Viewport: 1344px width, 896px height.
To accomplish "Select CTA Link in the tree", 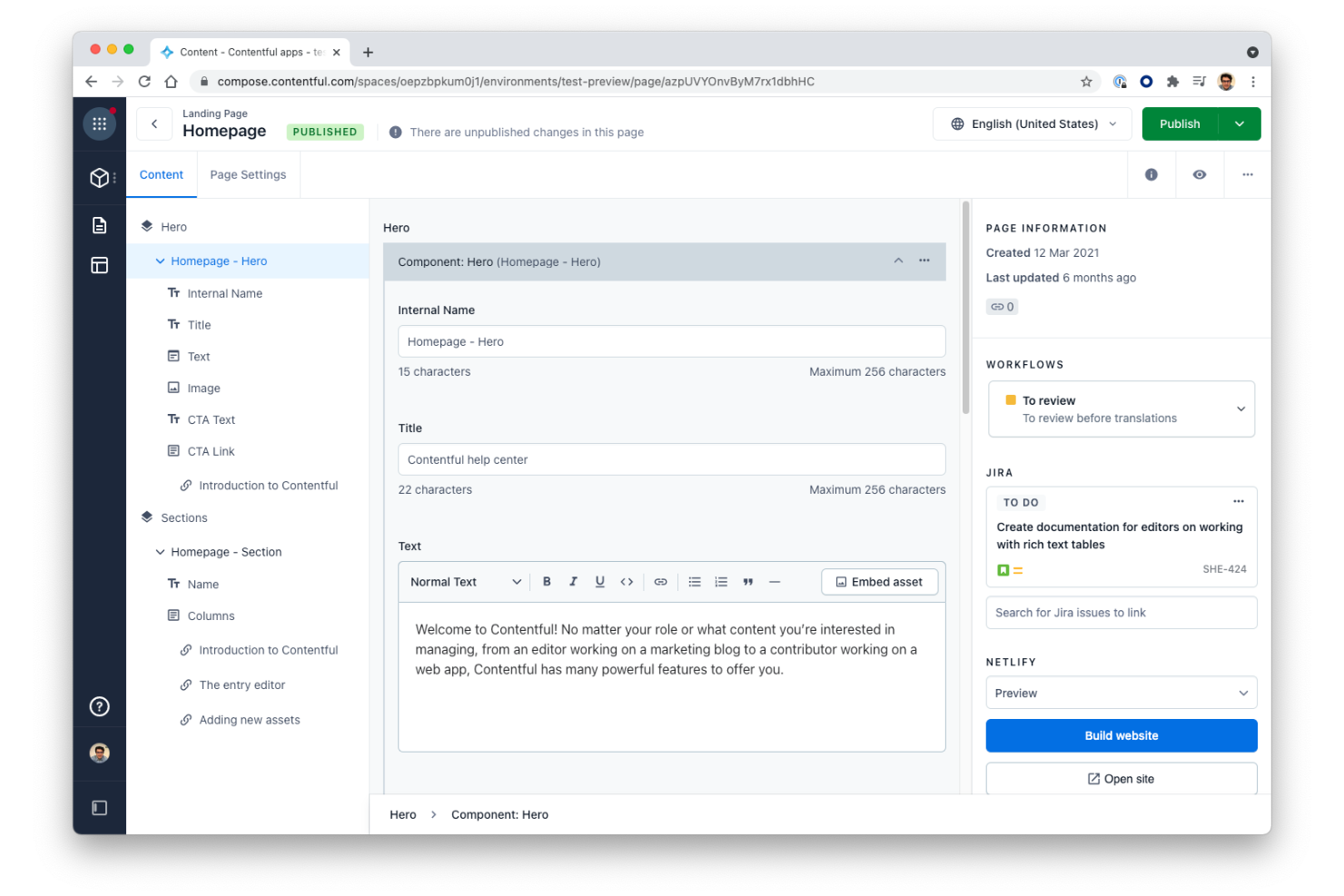I will coord(211,451).
